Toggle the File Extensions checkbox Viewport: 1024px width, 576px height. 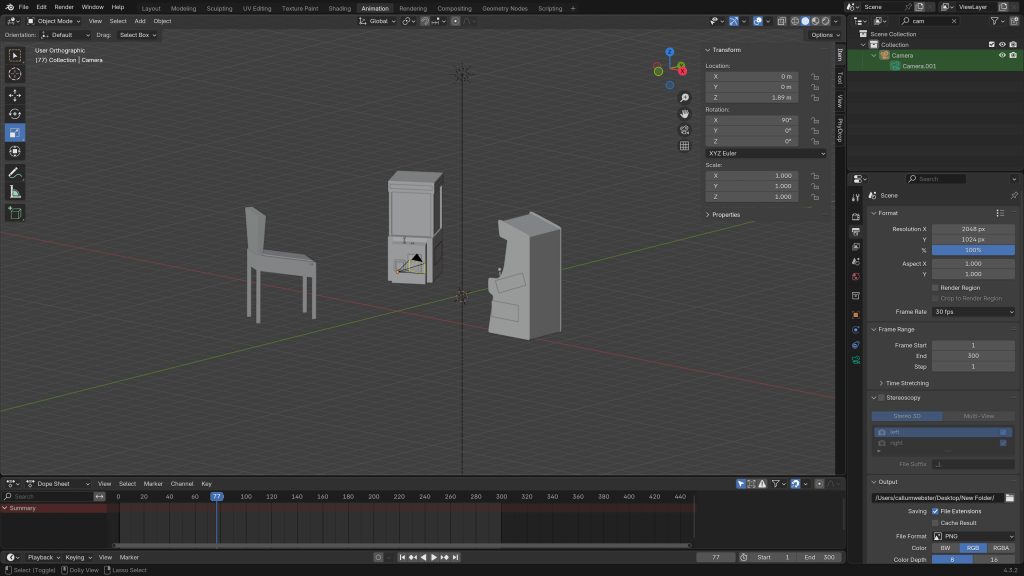(x=935, y=511)
